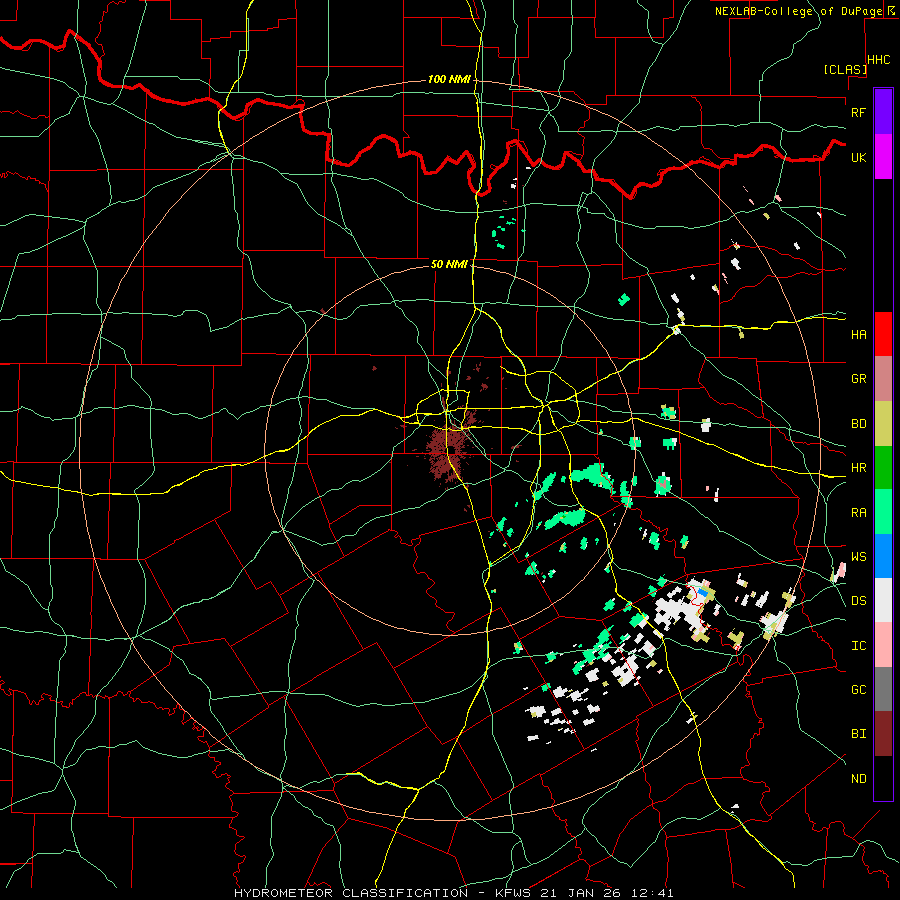Click the 'BI' legend label
Screen dimensions: 900x900
click(x=858, y=734)
